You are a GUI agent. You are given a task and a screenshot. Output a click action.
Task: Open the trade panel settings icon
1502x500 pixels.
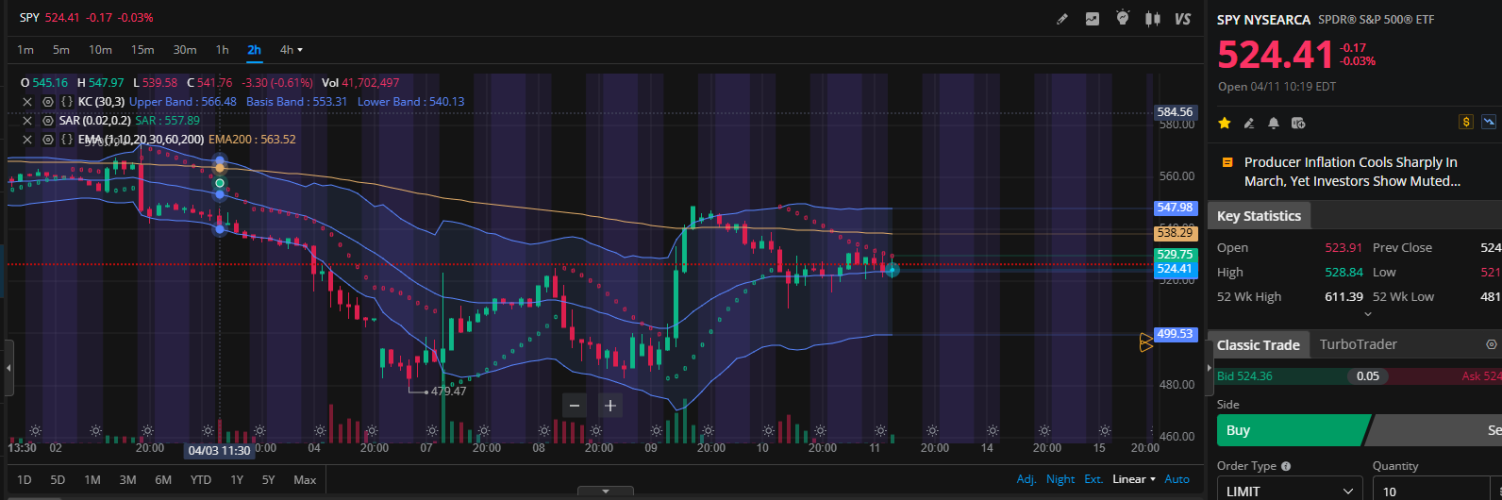[1492, 344]
